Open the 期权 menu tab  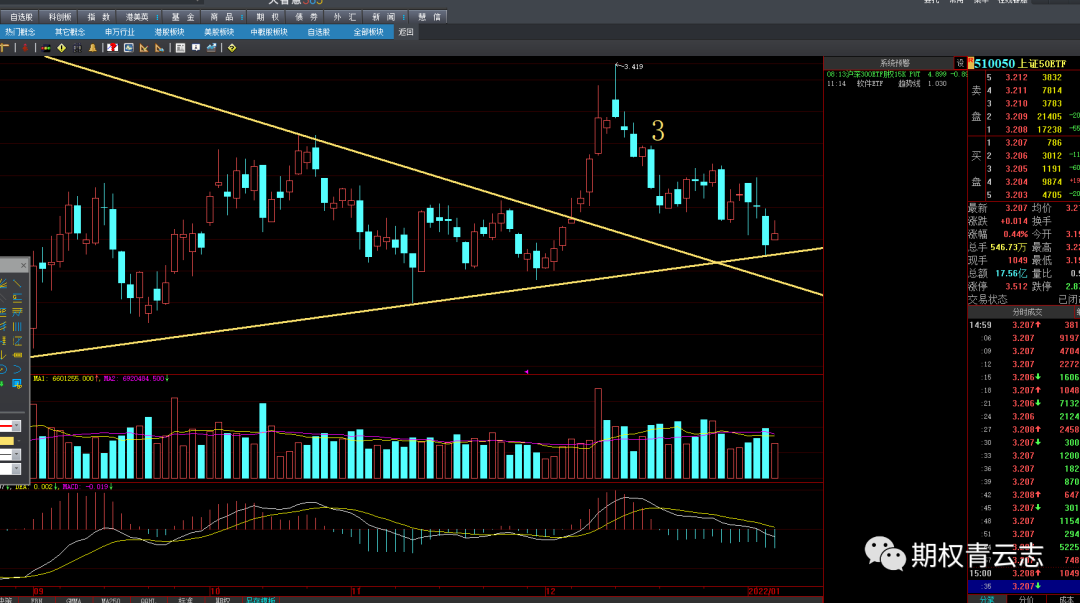[268, 17]
